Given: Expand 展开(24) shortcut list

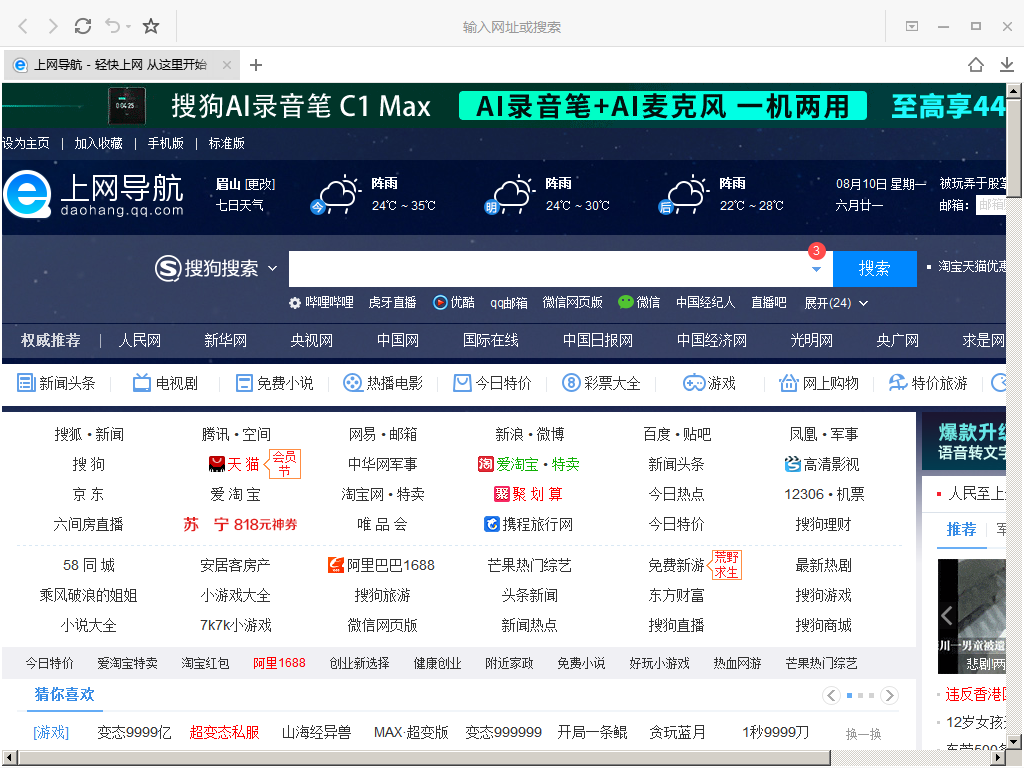Looking at the screenshot, I should point(836,303).
